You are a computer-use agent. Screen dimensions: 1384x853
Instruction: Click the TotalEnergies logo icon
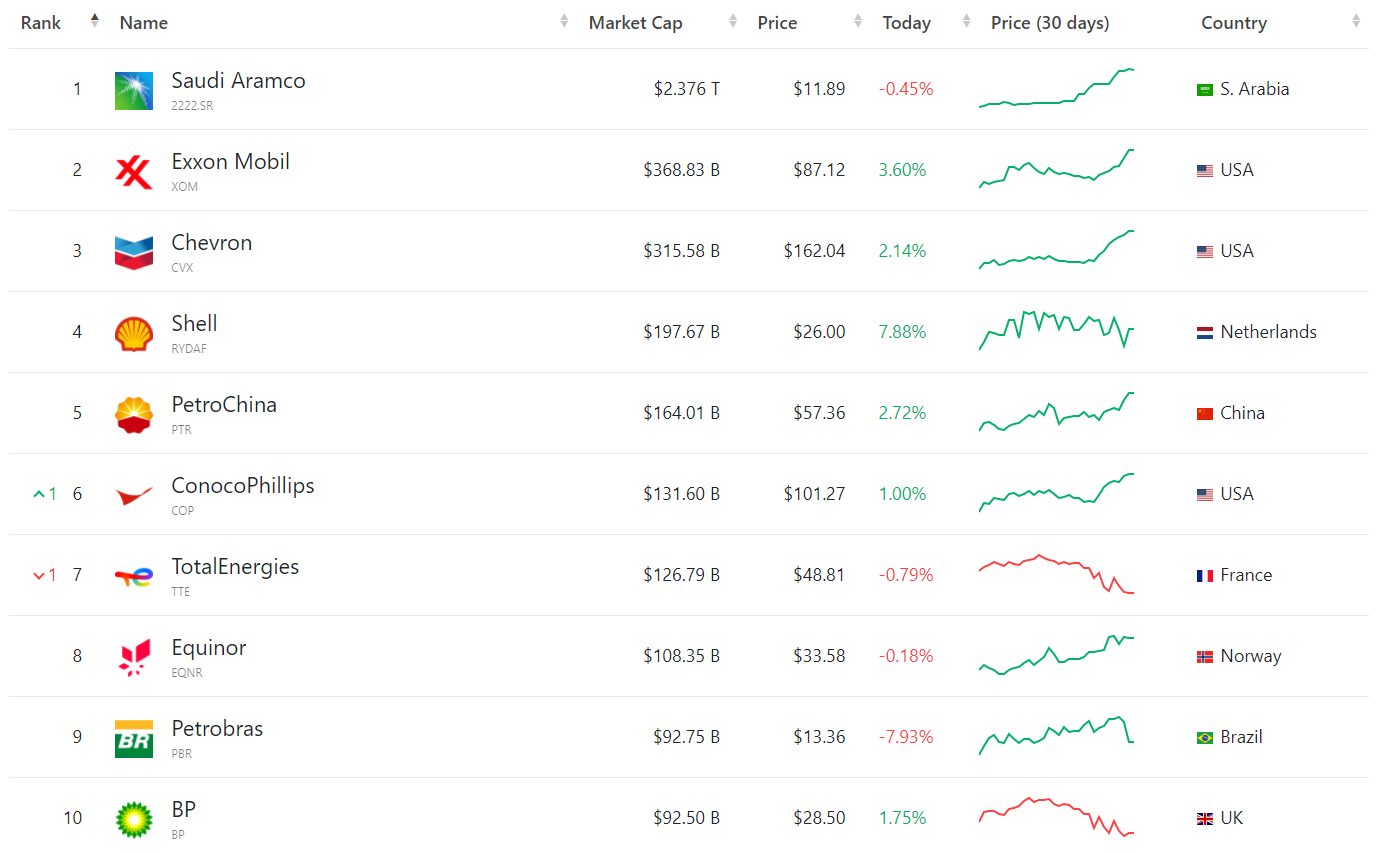134,576
